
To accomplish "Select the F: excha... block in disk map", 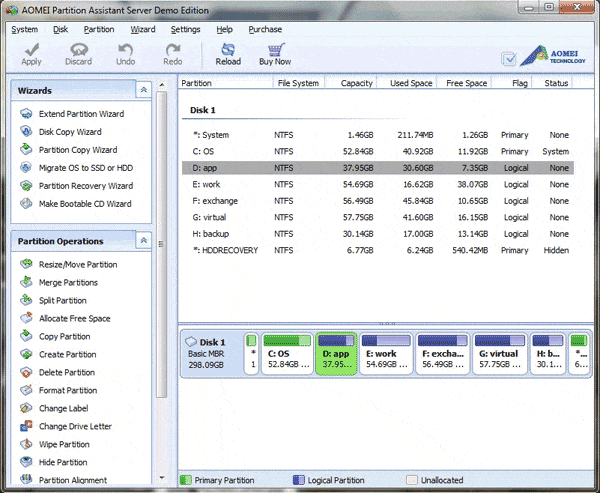I will pos(443,353).
